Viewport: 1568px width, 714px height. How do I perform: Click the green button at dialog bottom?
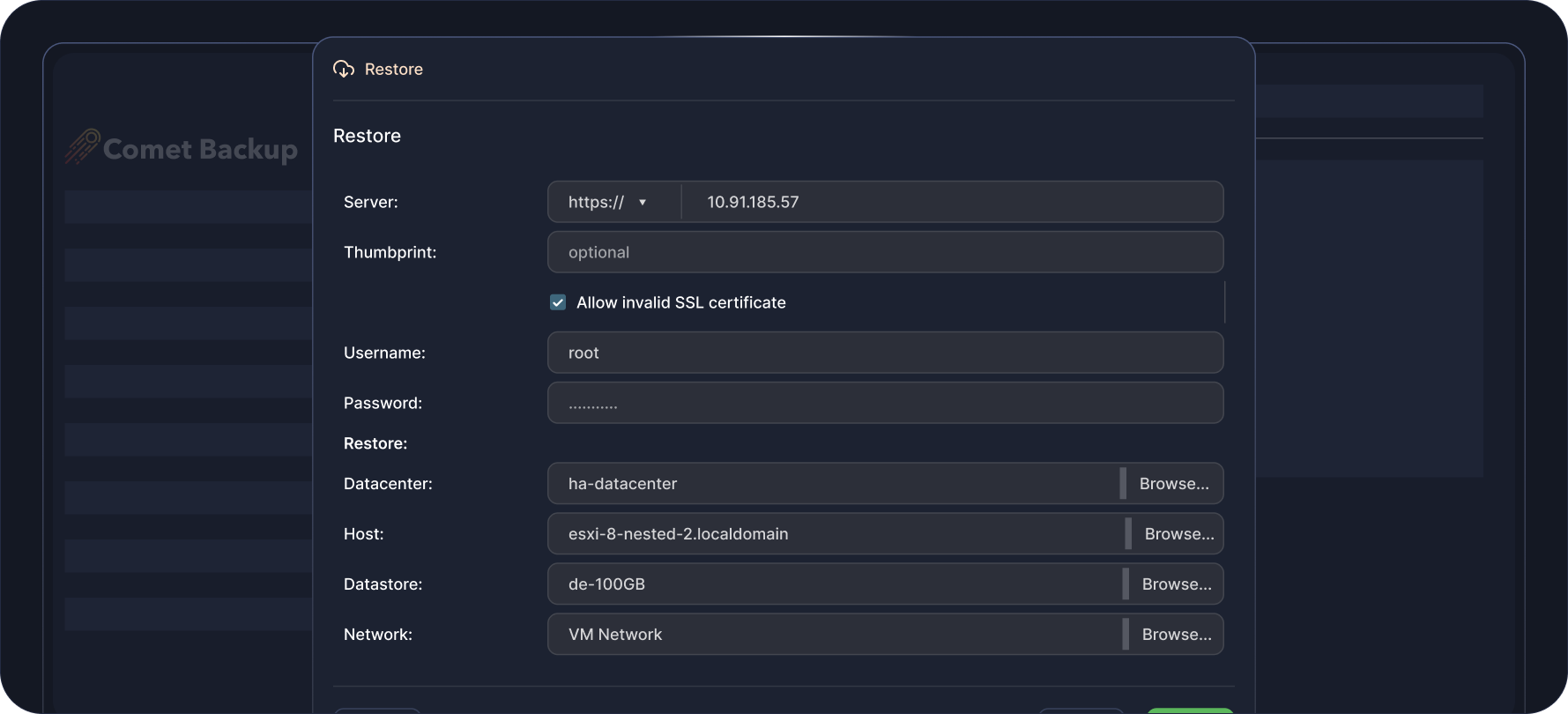(1189, 710)
